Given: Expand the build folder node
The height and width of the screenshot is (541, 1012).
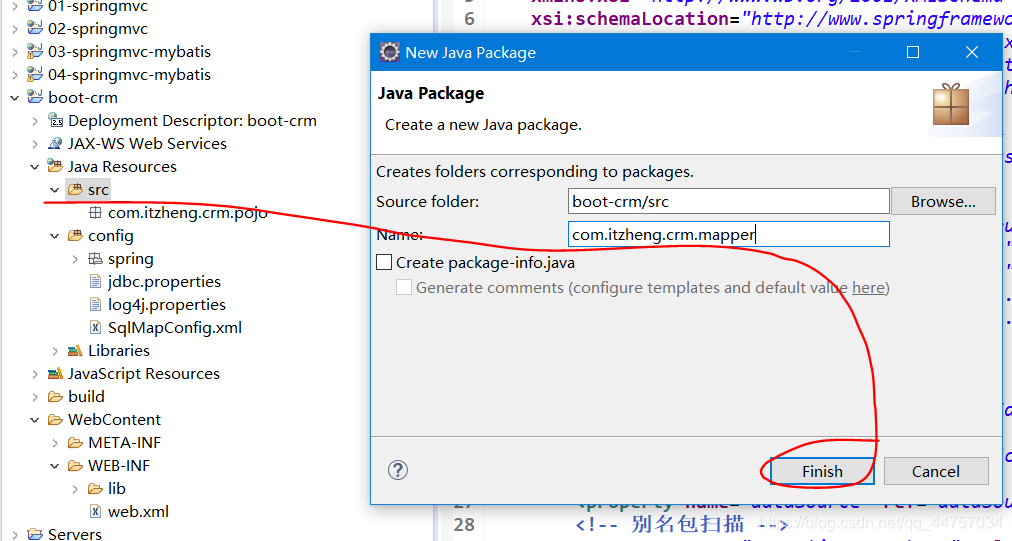Looking at the screenshot, I should coord(35,397).
